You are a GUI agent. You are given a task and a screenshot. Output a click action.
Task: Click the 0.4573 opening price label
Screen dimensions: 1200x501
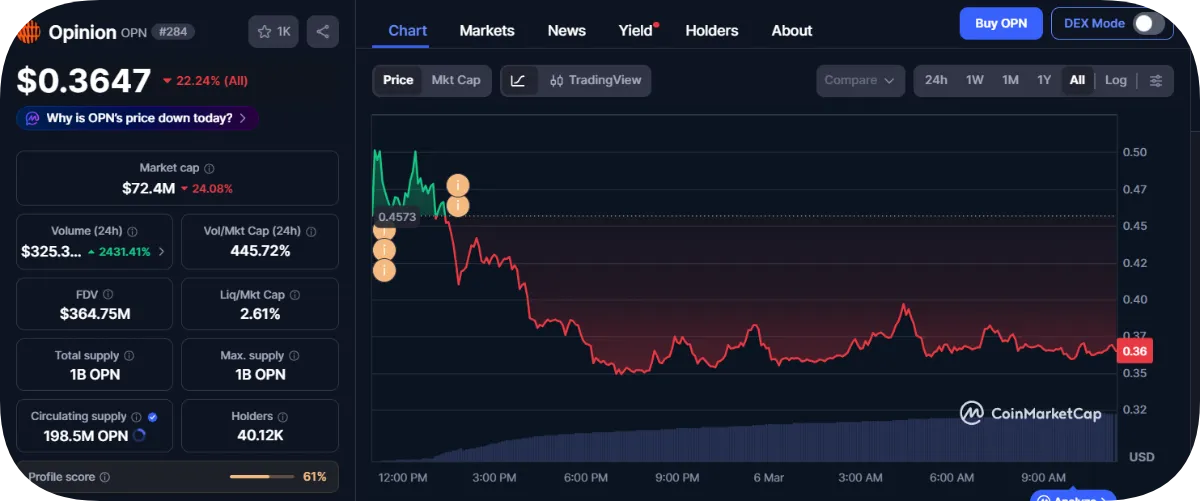point(396,217)
